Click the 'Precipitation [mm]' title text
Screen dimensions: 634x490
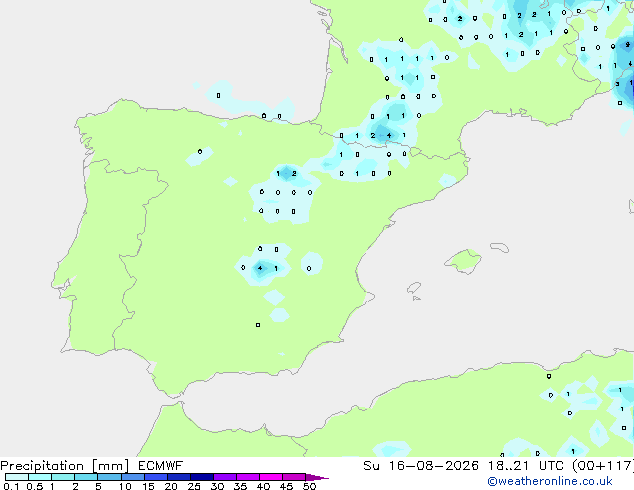coord(65,466)
